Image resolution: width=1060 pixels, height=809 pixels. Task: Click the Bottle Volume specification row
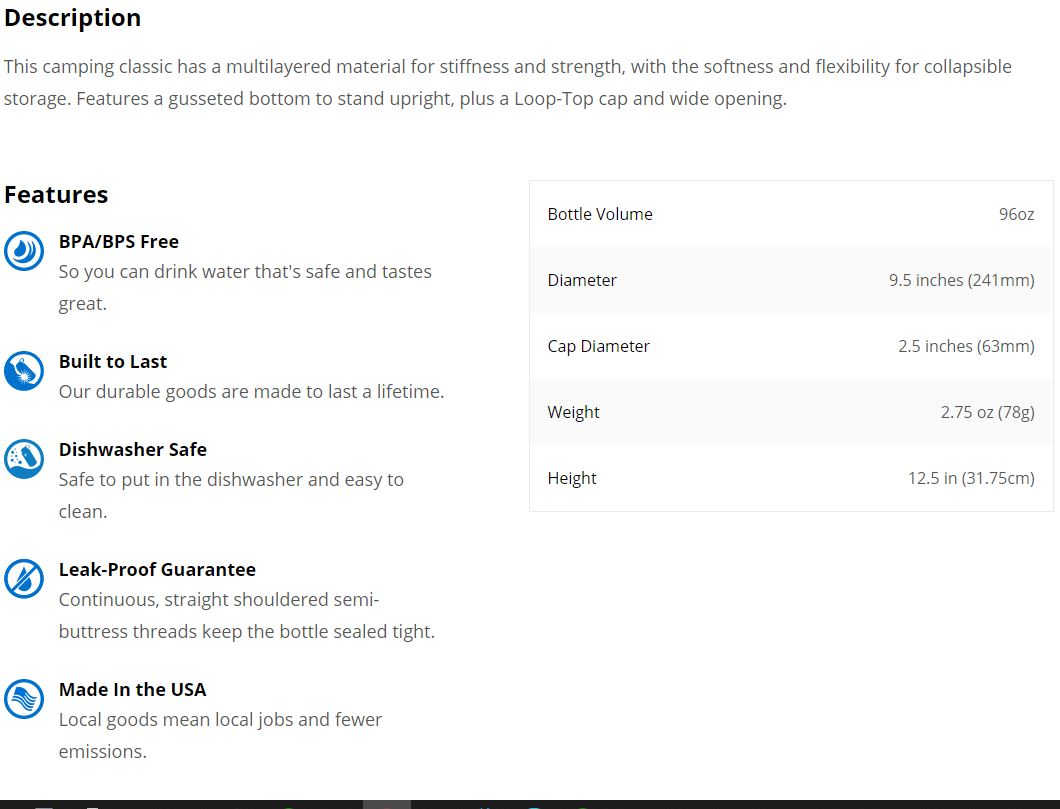(x=791, y=214)
